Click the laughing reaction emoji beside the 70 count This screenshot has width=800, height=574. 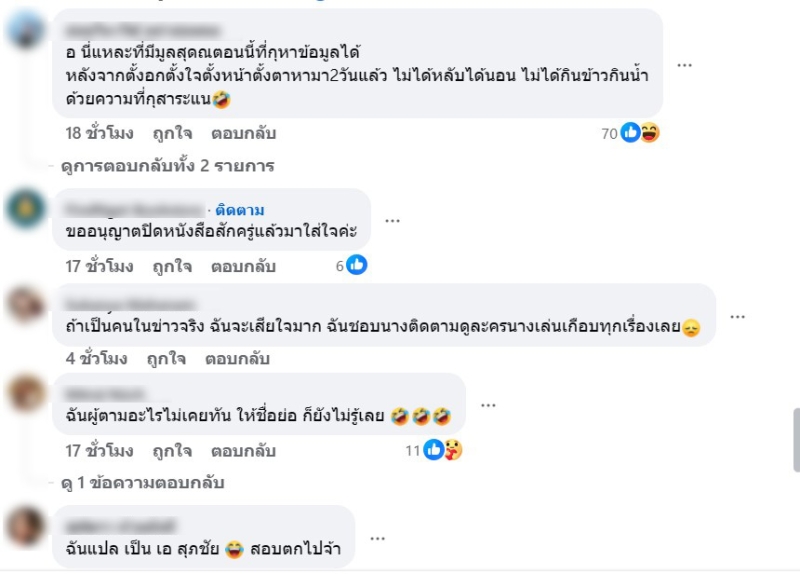649,133
